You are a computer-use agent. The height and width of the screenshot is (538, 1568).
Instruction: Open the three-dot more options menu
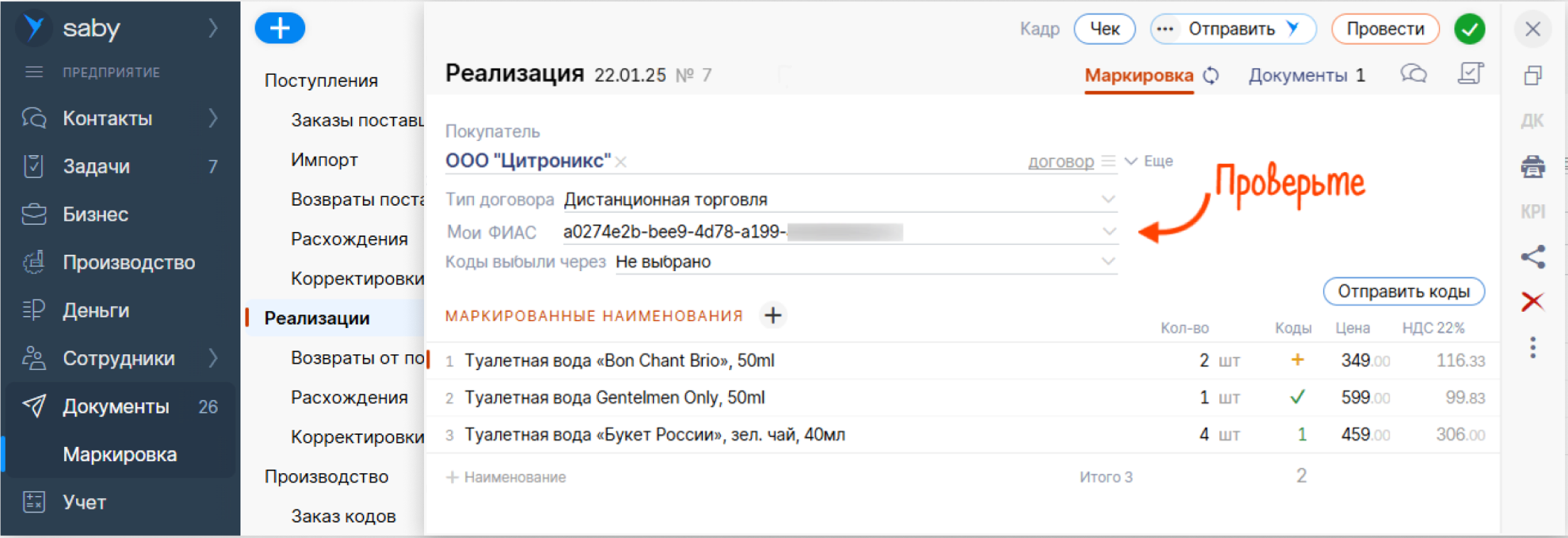coord(1532,347)
